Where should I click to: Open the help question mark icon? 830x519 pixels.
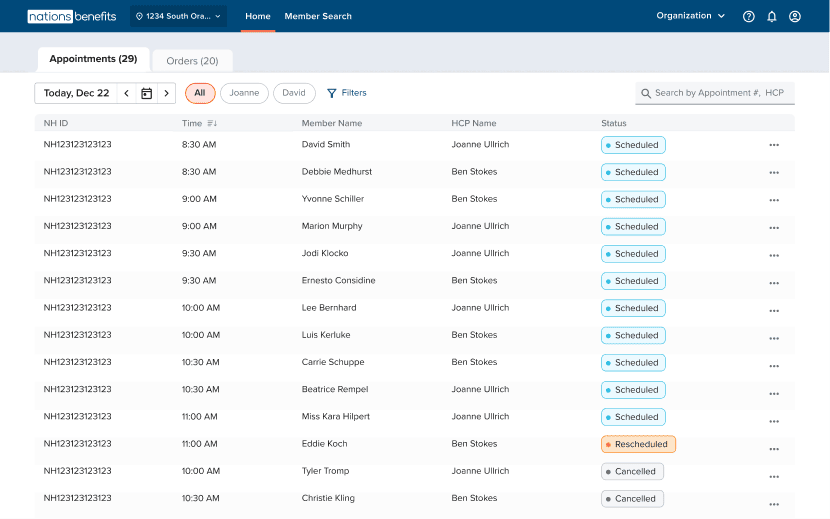[749, 16]
